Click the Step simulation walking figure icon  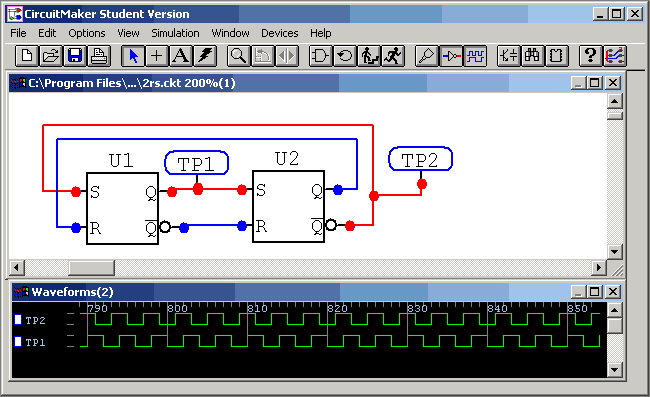(369, 56)
